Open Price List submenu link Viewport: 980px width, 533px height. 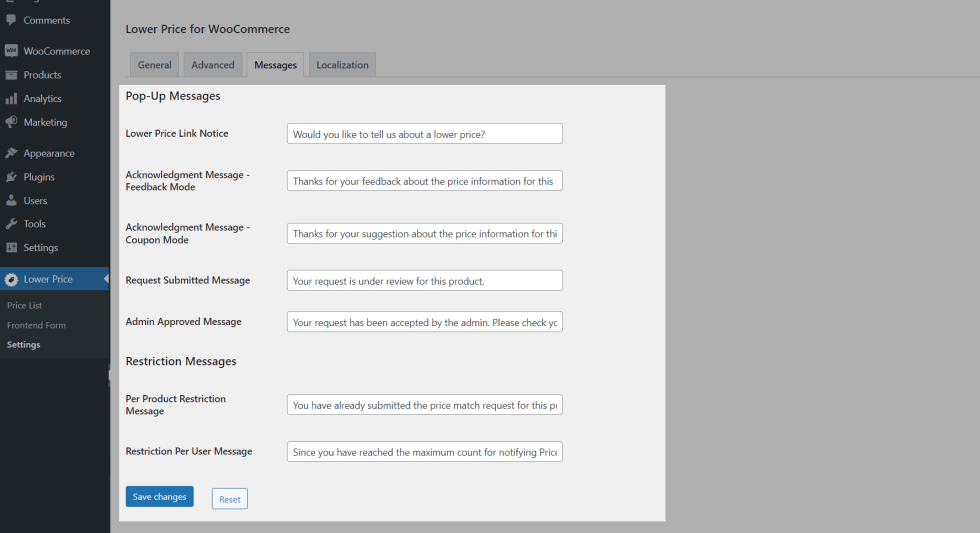(24, 305)
